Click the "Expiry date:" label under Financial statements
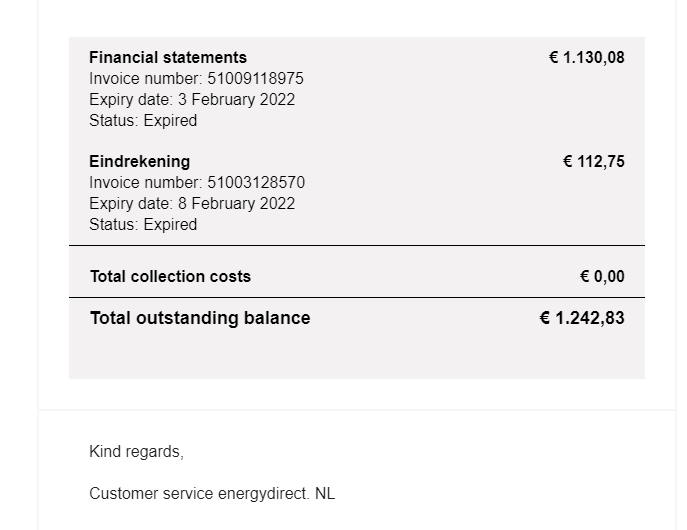This screenshot has width=687, height=530. (x=130, y=100)
